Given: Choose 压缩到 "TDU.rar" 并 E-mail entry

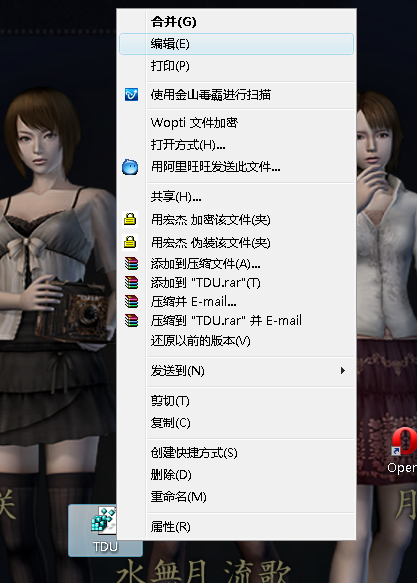Looking at the screenshot, I should [x=236, y=320].
